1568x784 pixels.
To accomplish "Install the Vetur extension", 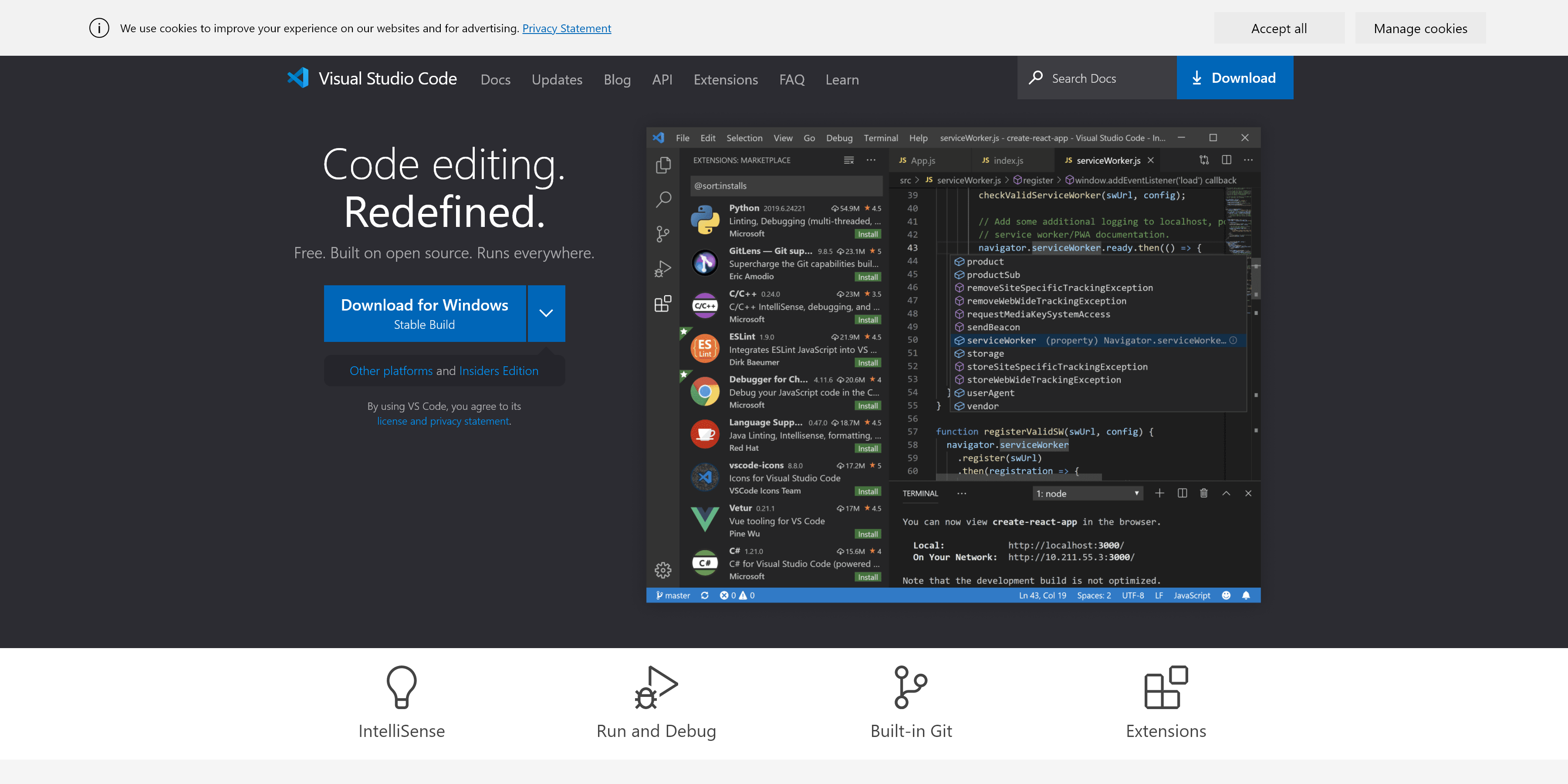I will (x=867, y=534).
